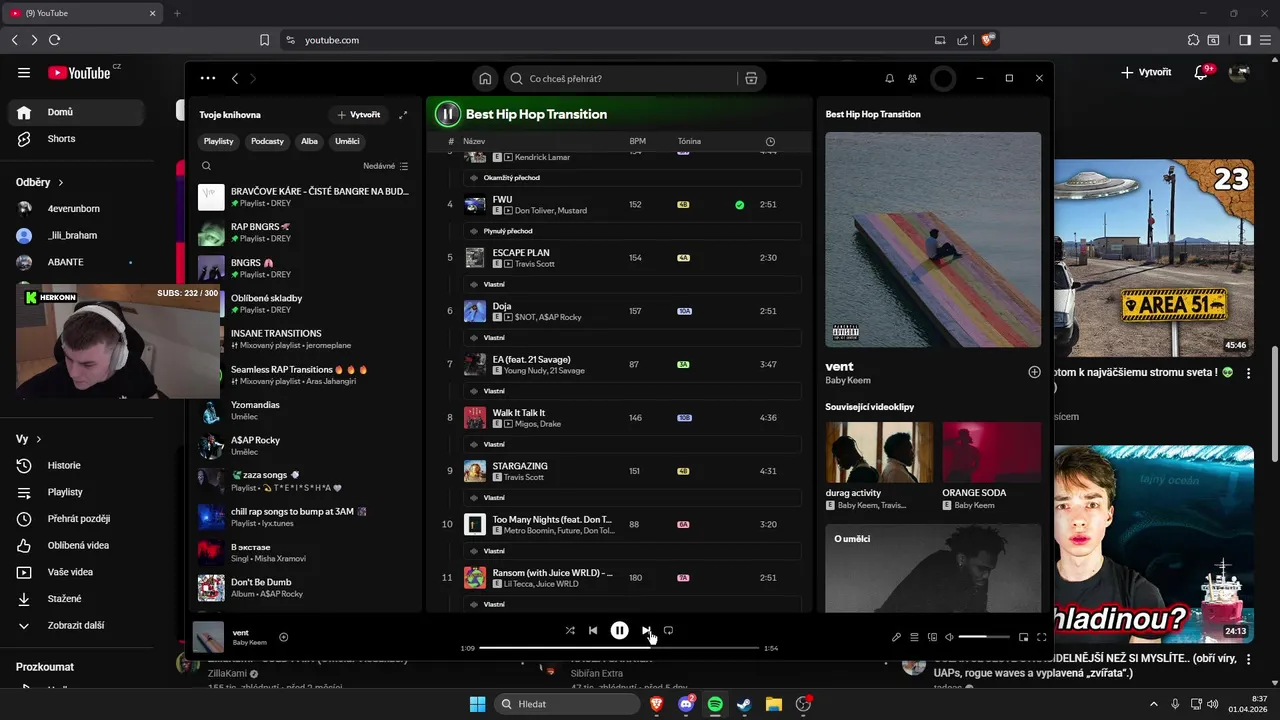Open durag activity related video thumbnail
The width and height of the screenshot is (1280, 720).
click(x=879, y=452)
